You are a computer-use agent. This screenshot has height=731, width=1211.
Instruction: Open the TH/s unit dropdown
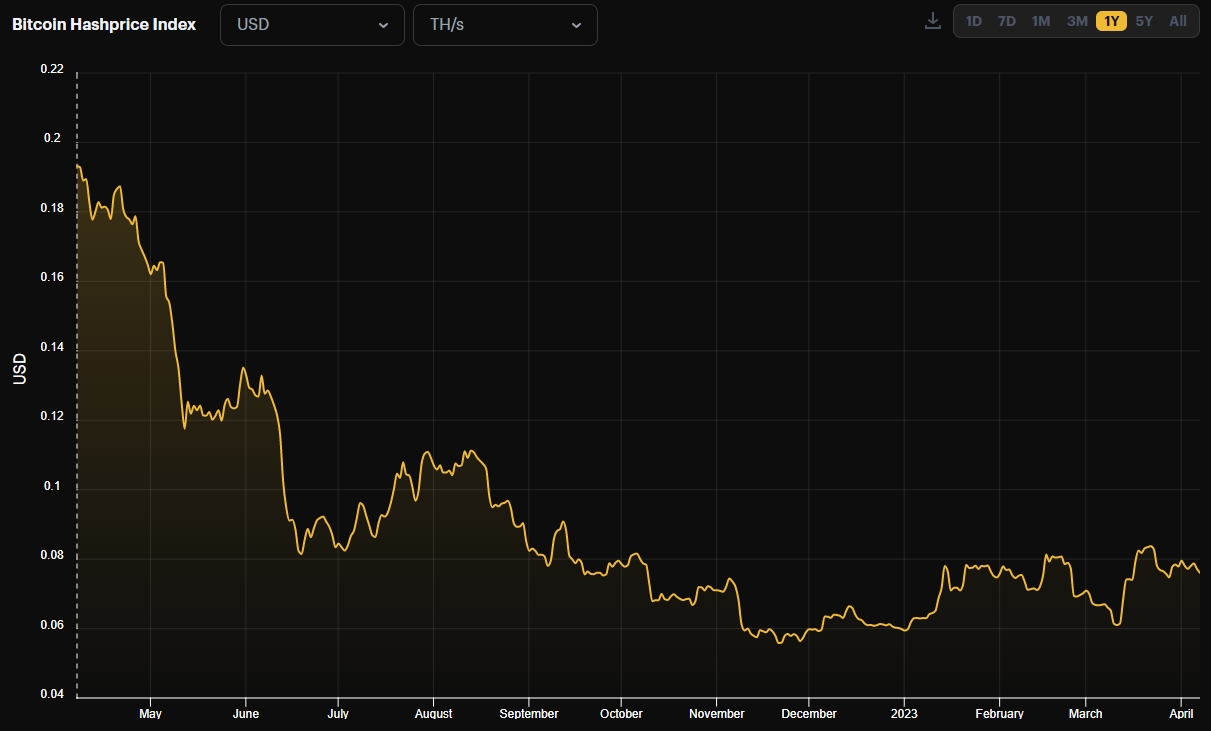pyautogui.click(x=505, y=25)
